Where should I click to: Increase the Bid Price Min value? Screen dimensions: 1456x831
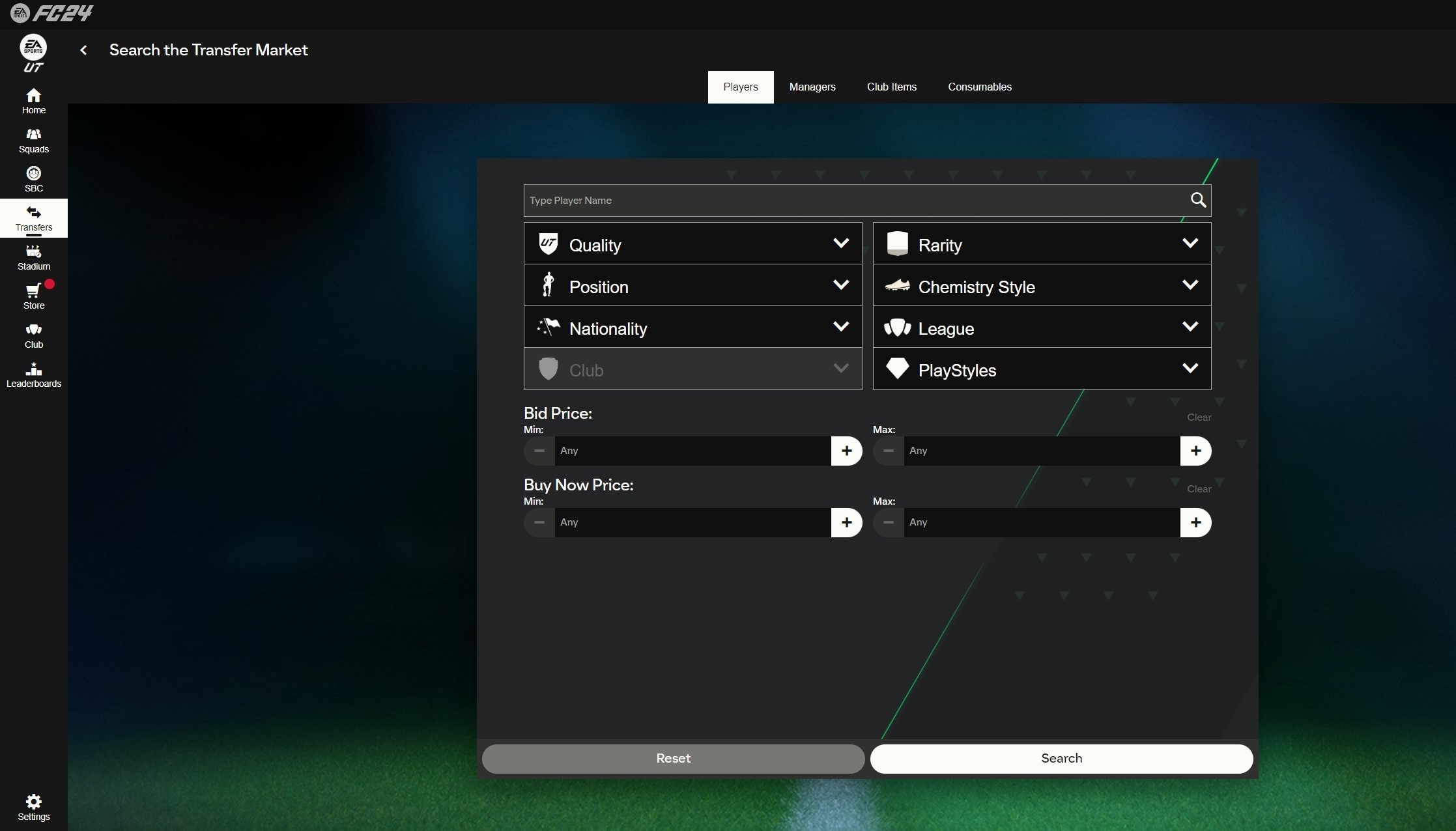[x=846, y=451]
